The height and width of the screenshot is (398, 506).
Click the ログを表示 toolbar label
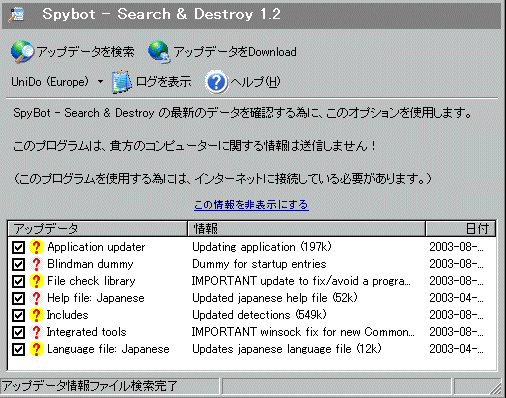(x=163, y=82)
